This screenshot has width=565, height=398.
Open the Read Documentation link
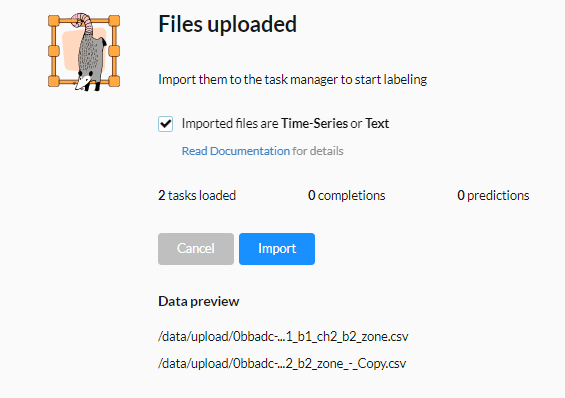(236, 151)
